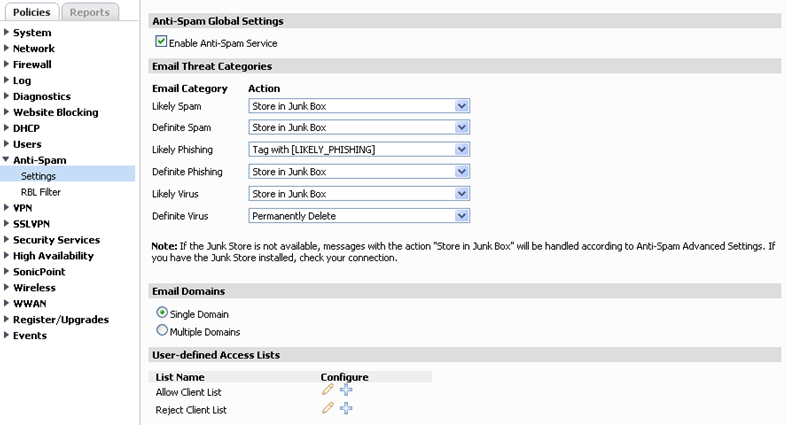Select Single Domain radio button
The width and height of the screenshot is (786, 426).
click(x=162, y=313)
